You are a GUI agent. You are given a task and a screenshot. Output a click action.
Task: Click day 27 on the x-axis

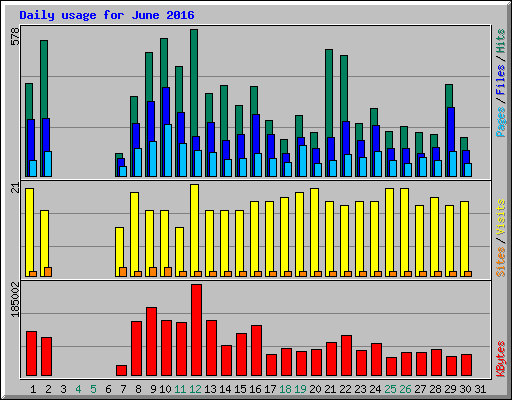point(420,389)
